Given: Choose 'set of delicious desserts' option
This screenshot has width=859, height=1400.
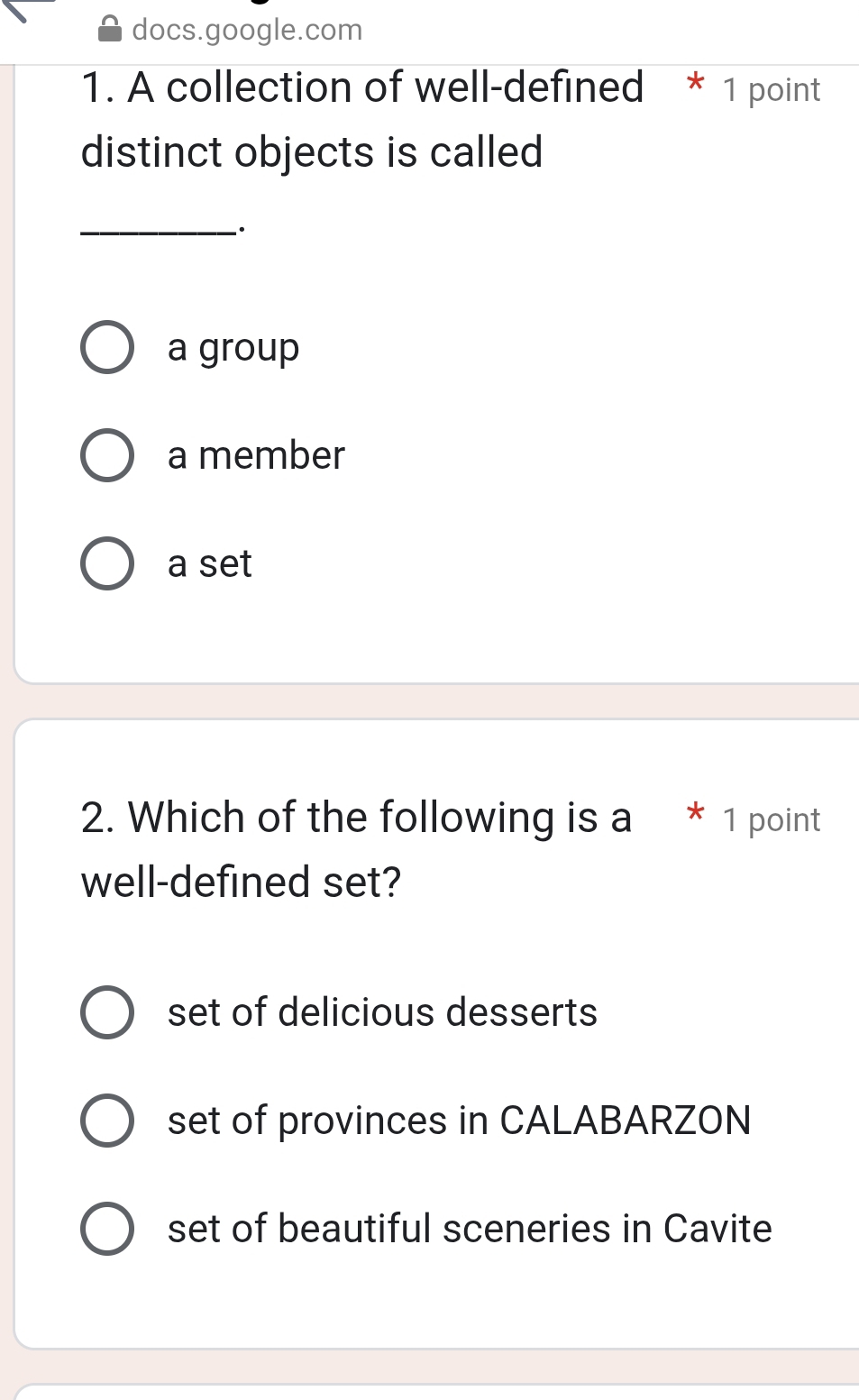Looking at the screenshot, I should pos(106,1012).
